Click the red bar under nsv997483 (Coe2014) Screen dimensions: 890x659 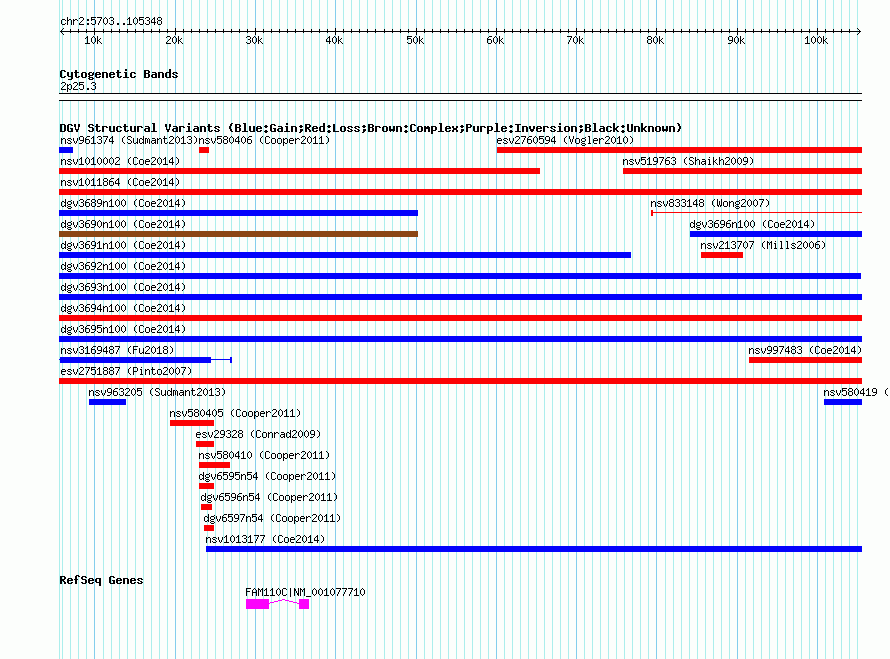[x=805, y=360]
